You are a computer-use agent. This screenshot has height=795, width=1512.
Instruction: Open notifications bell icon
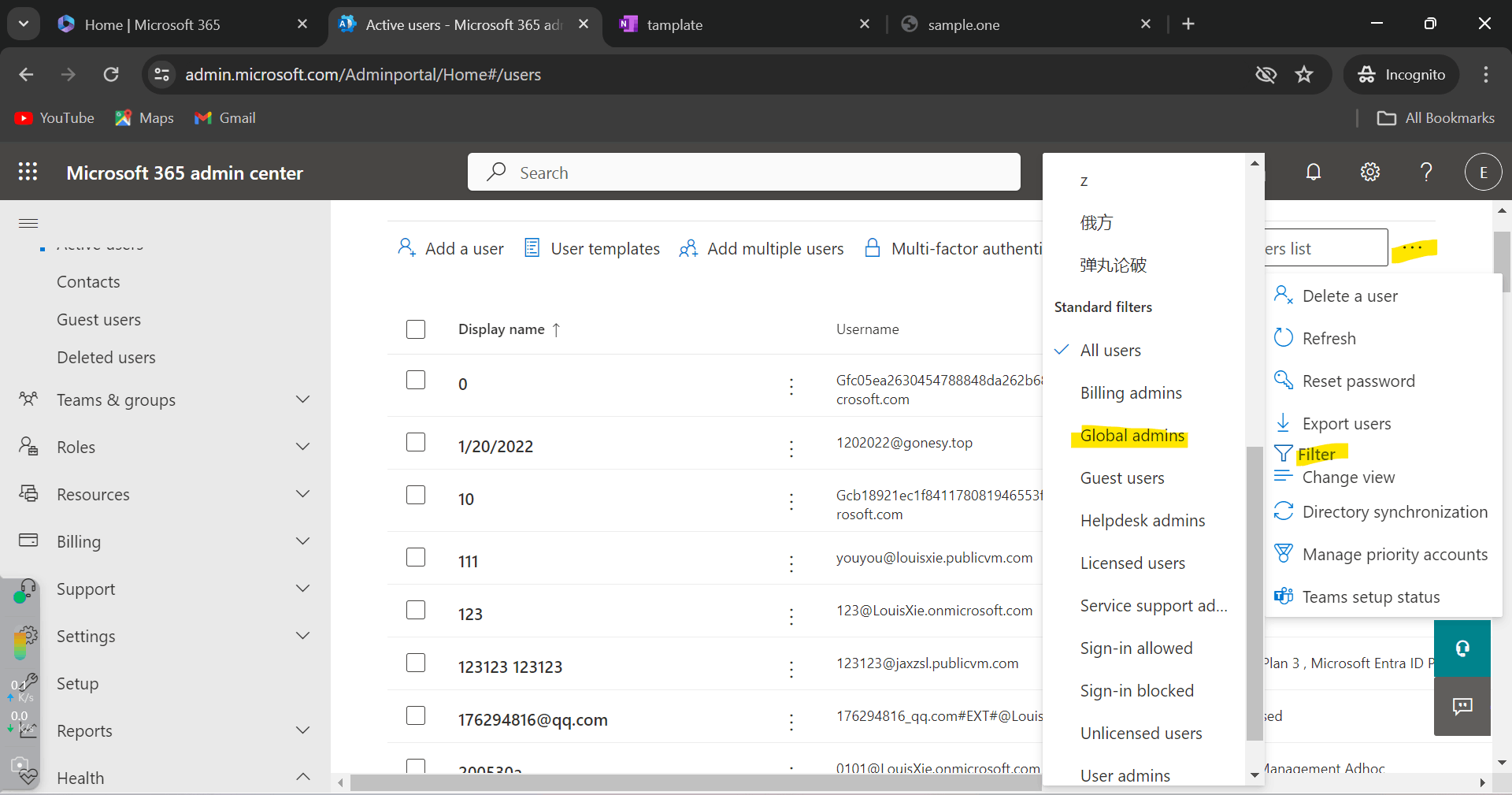(x=1314, y=172)
